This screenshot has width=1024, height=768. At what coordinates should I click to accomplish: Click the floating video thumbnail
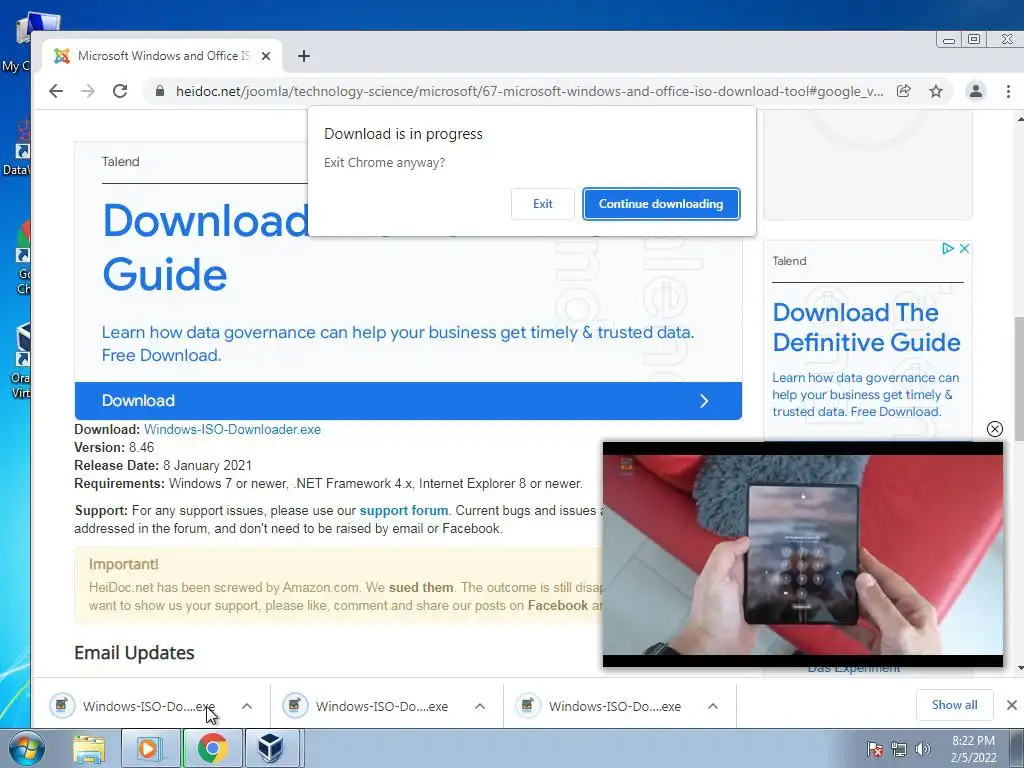[803, 554]
